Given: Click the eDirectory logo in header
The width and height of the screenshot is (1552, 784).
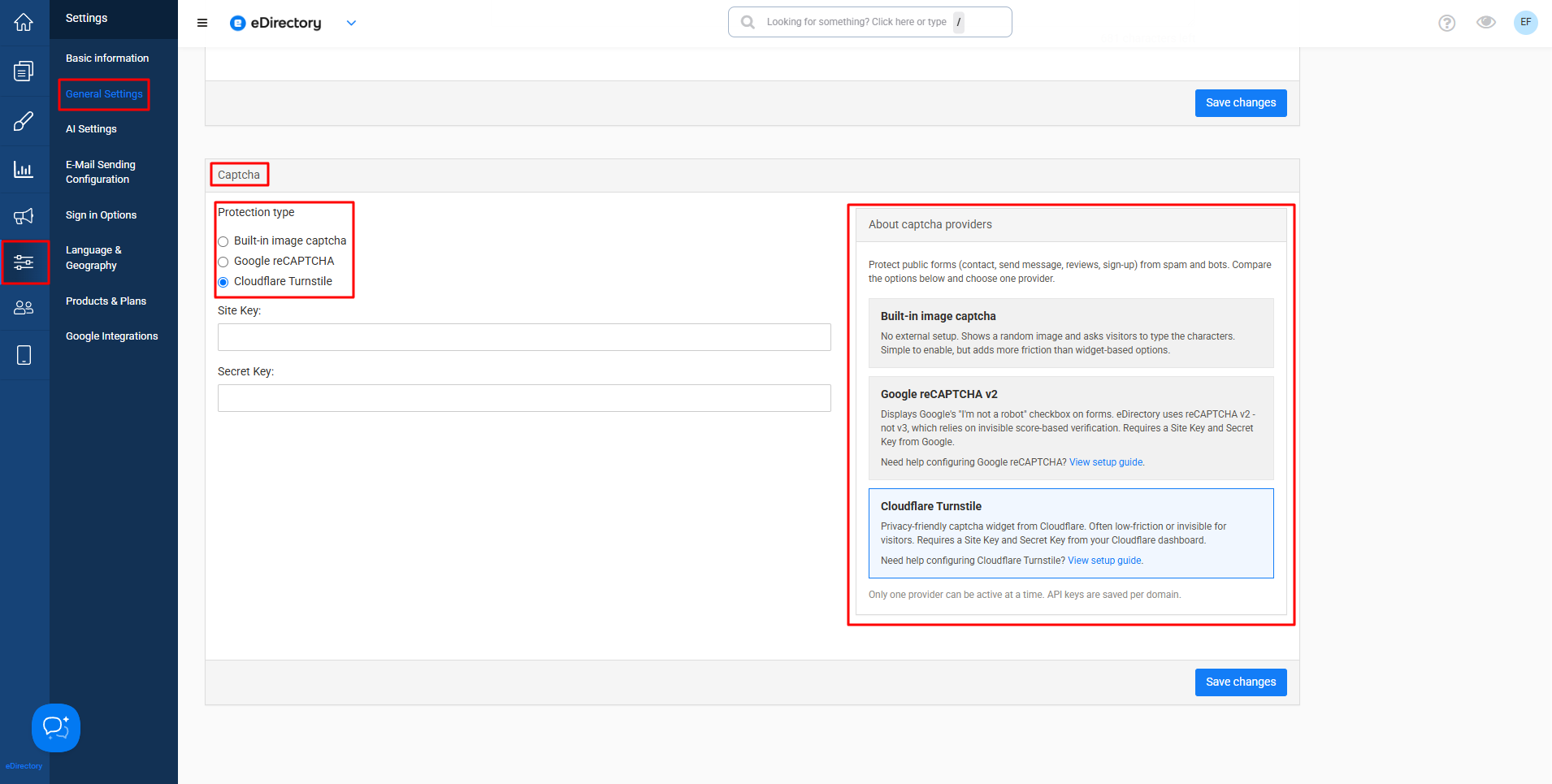Looking at the screenshot, I should coord(275,23).
